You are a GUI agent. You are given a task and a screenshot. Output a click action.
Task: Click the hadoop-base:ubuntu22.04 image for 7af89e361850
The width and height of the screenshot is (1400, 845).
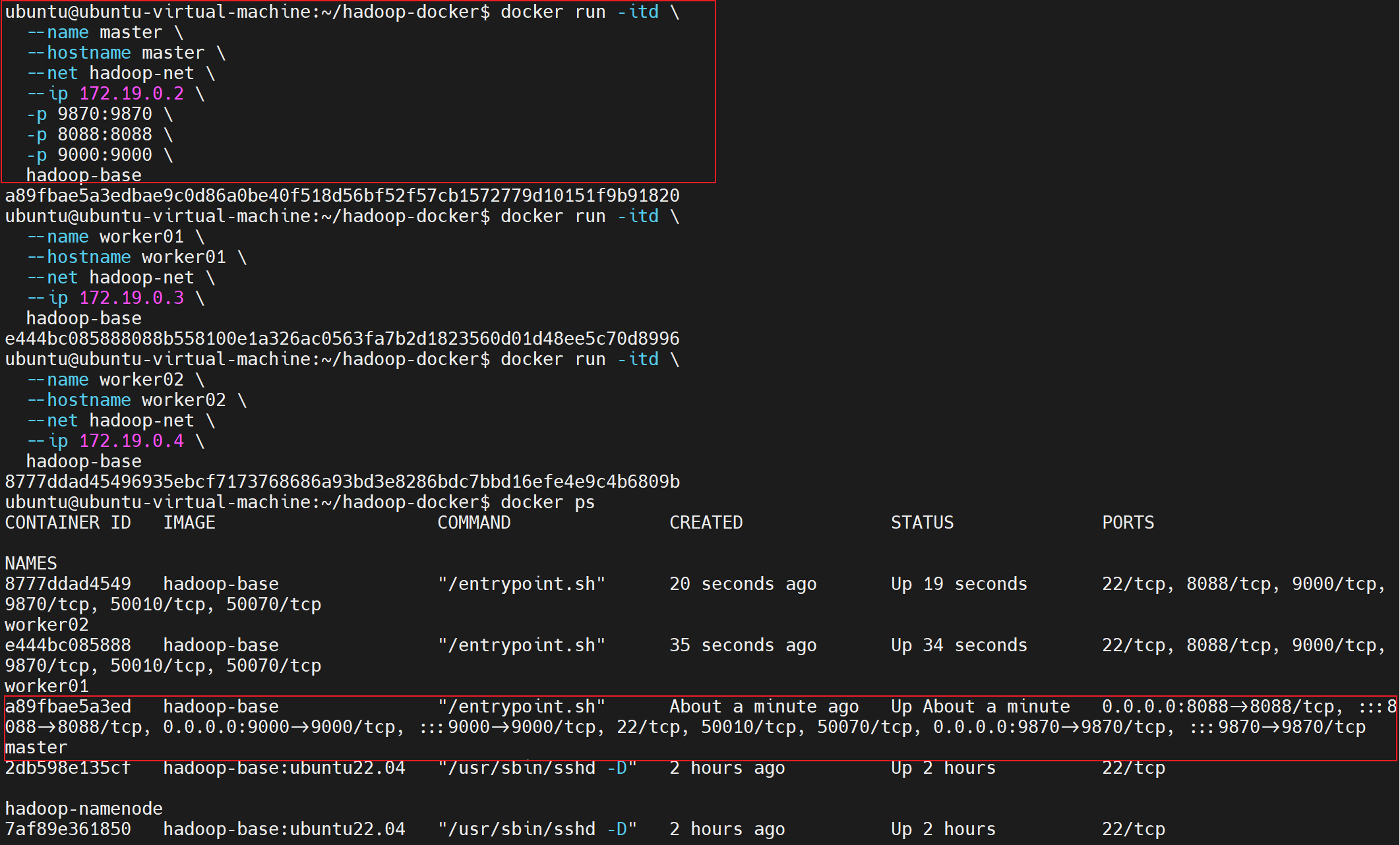[284, 829]
